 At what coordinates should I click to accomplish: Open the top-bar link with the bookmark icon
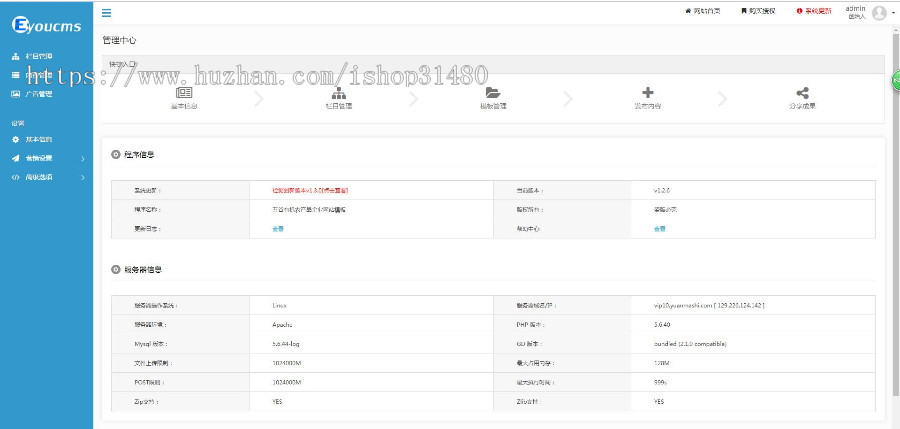point(758,11)
